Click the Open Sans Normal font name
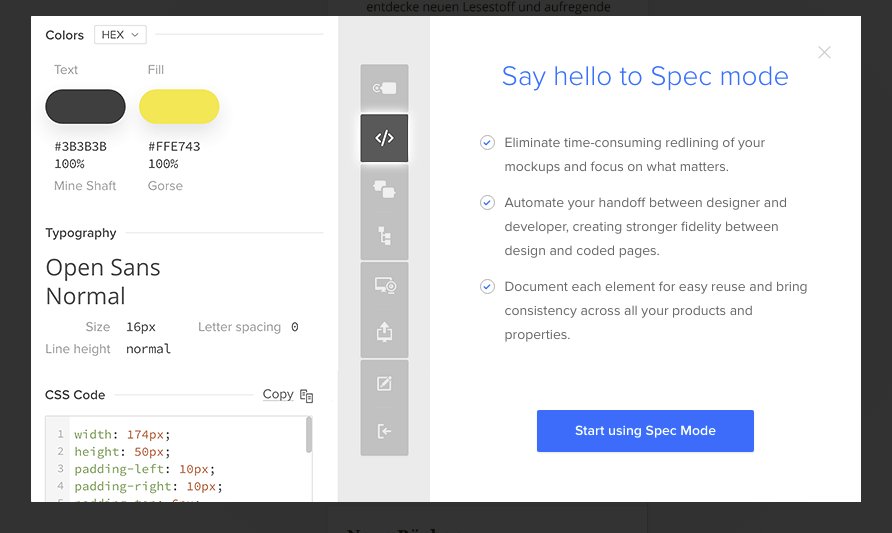This screenshot has height=533, width=892. (103, 282)
